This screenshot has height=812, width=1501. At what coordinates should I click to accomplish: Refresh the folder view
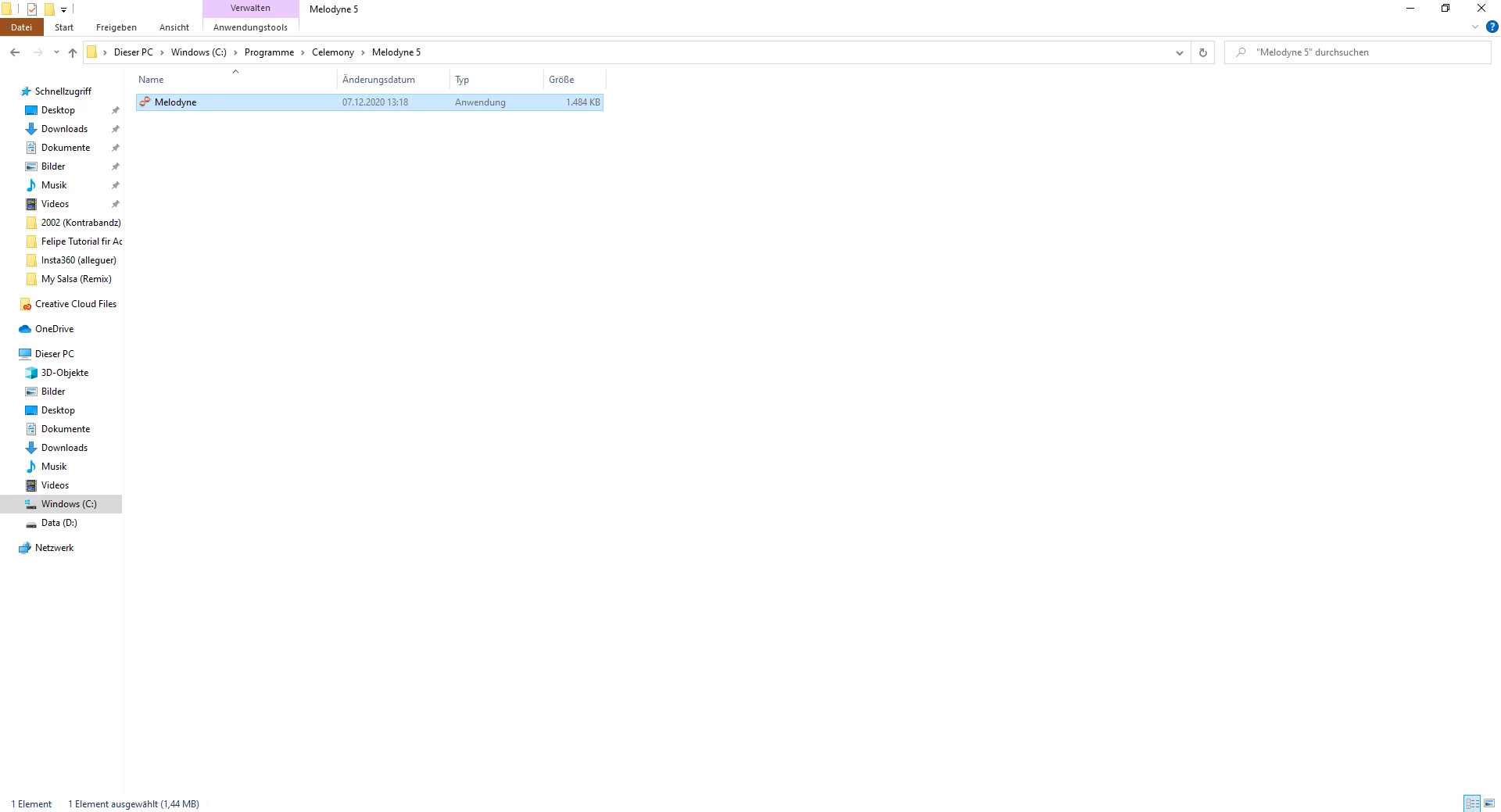pyautogui.click(x=1202, y=52)
